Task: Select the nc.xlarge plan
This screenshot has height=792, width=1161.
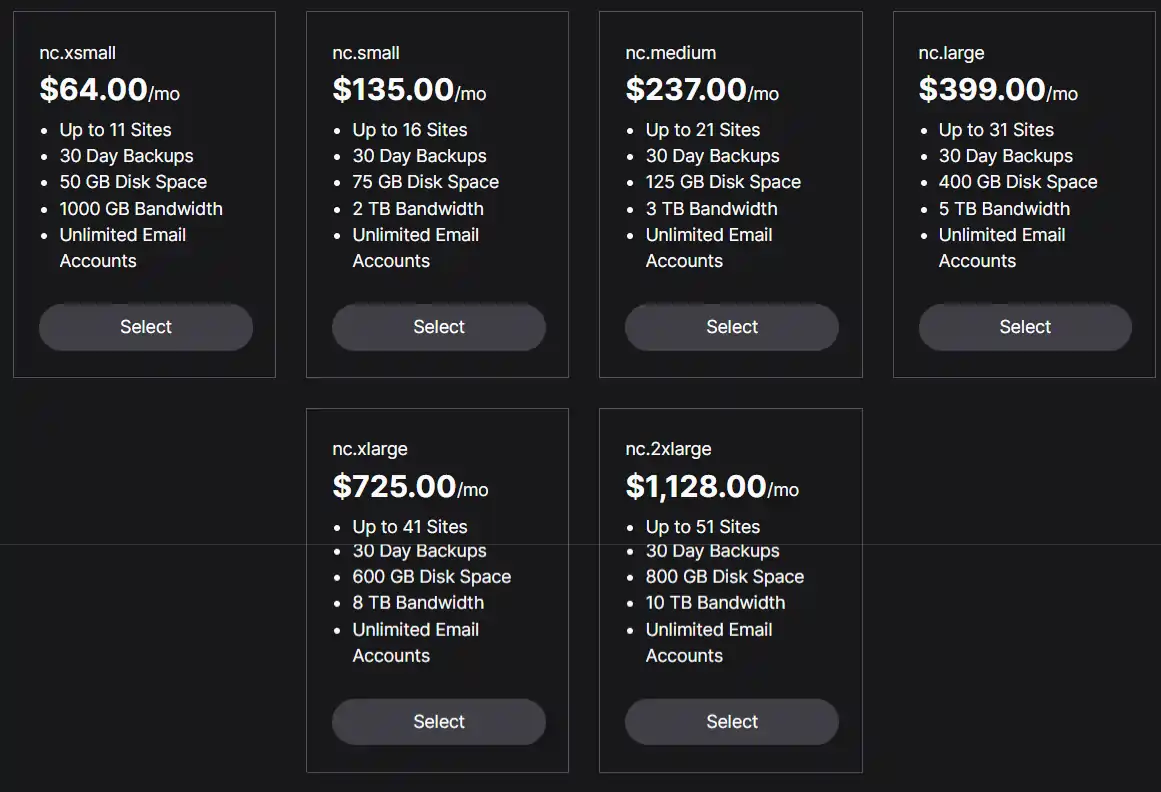Action: pos(438,721)
